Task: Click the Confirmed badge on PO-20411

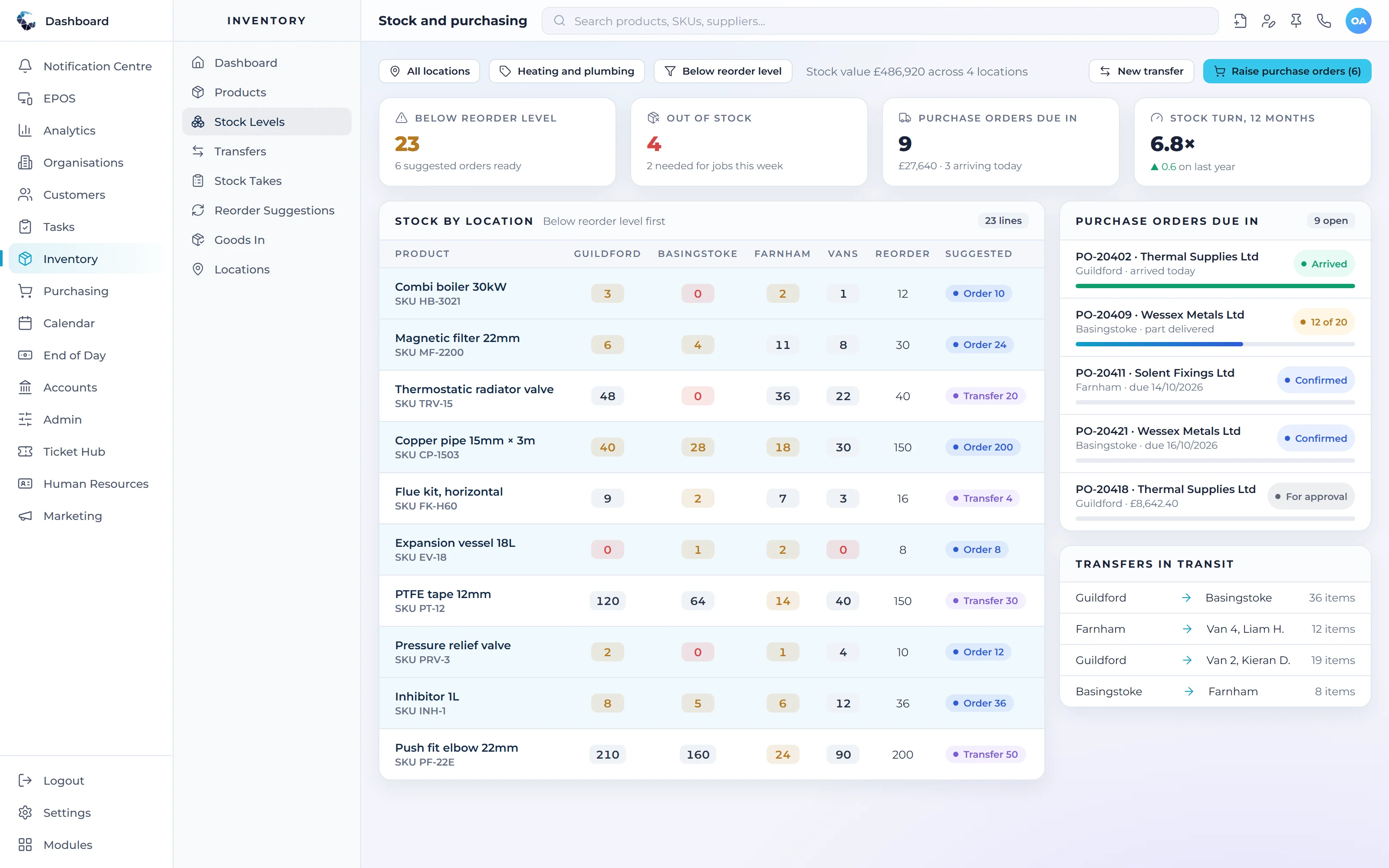Action: click(1316, 380)
